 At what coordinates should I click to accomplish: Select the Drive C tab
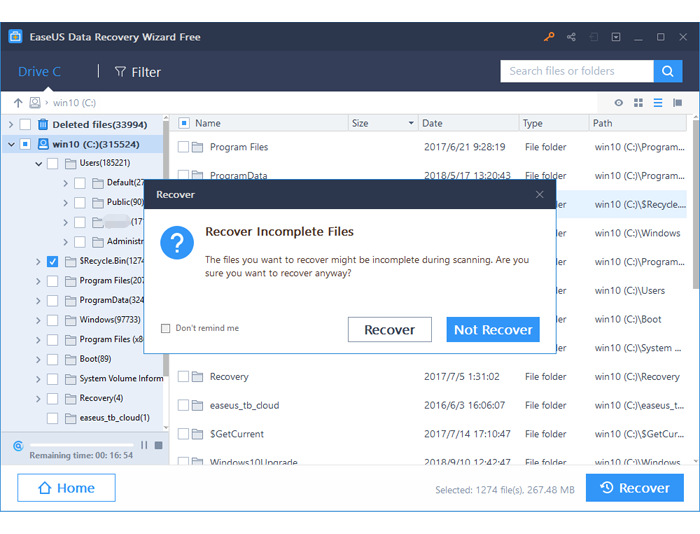[x=39, y=71]
